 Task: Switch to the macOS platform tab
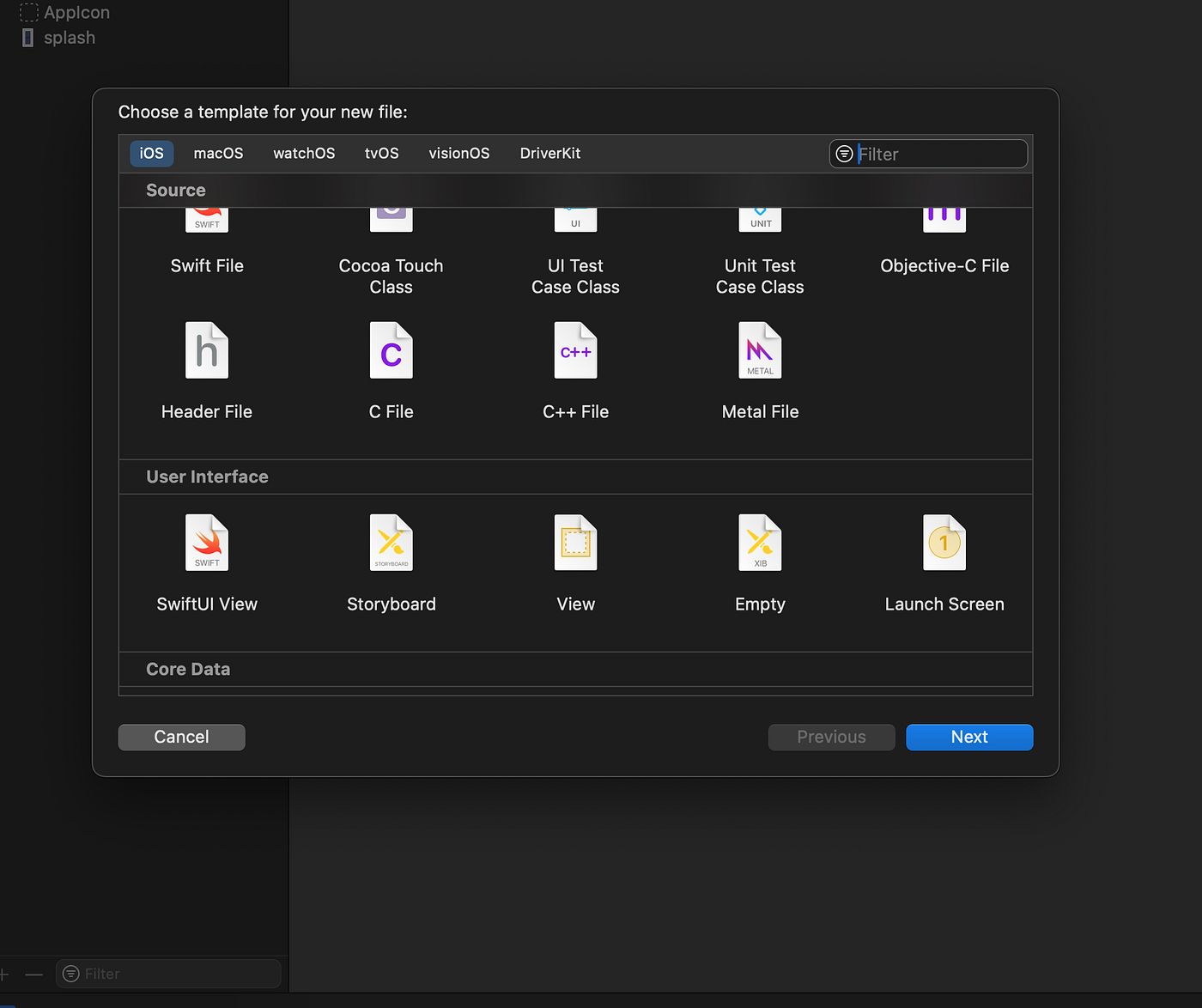pos(218,154)
